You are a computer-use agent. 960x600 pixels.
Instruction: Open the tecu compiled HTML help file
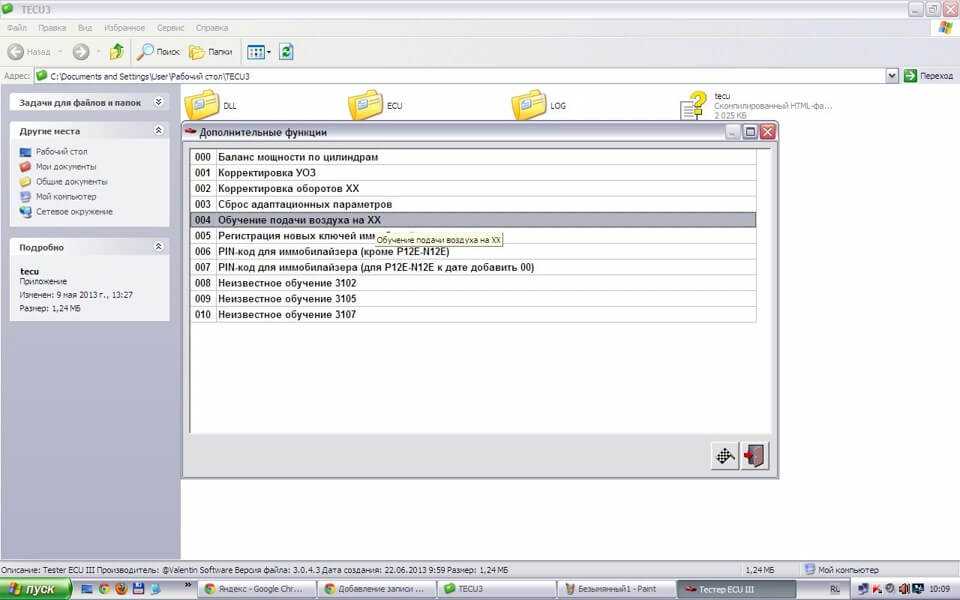pyautogui.click(x=694, y=105)
